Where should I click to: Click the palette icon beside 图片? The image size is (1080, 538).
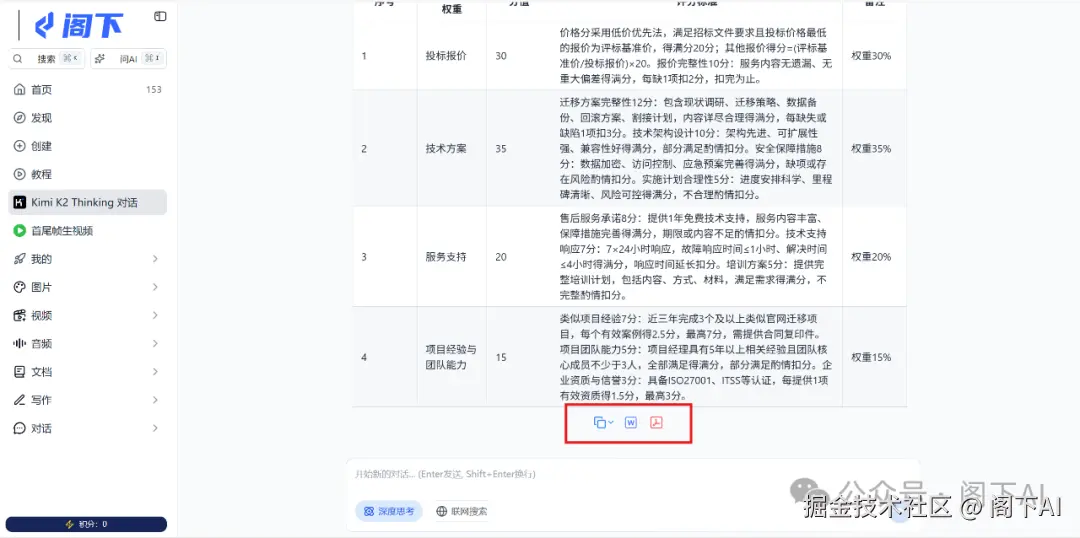[x=19, y=287]
